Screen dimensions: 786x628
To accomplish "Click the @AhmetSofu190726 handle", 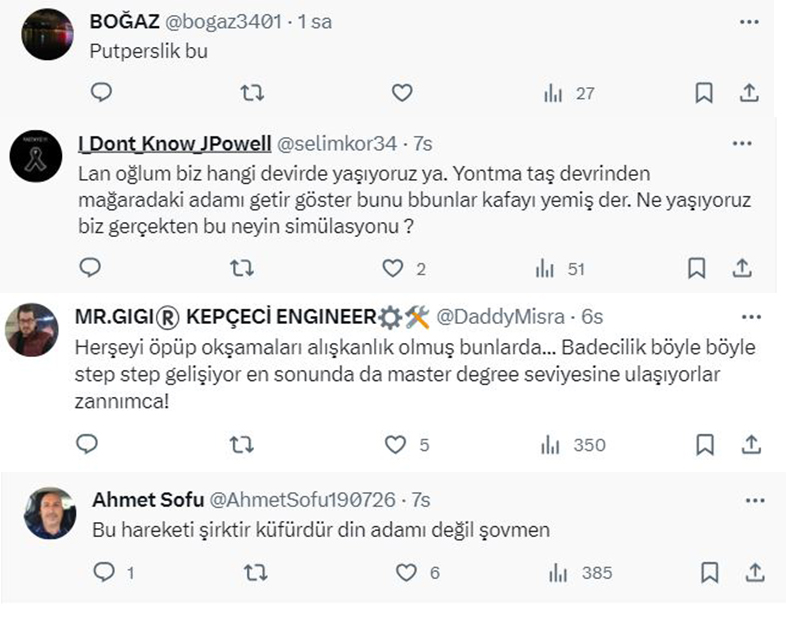I will [x=305, y=499].
